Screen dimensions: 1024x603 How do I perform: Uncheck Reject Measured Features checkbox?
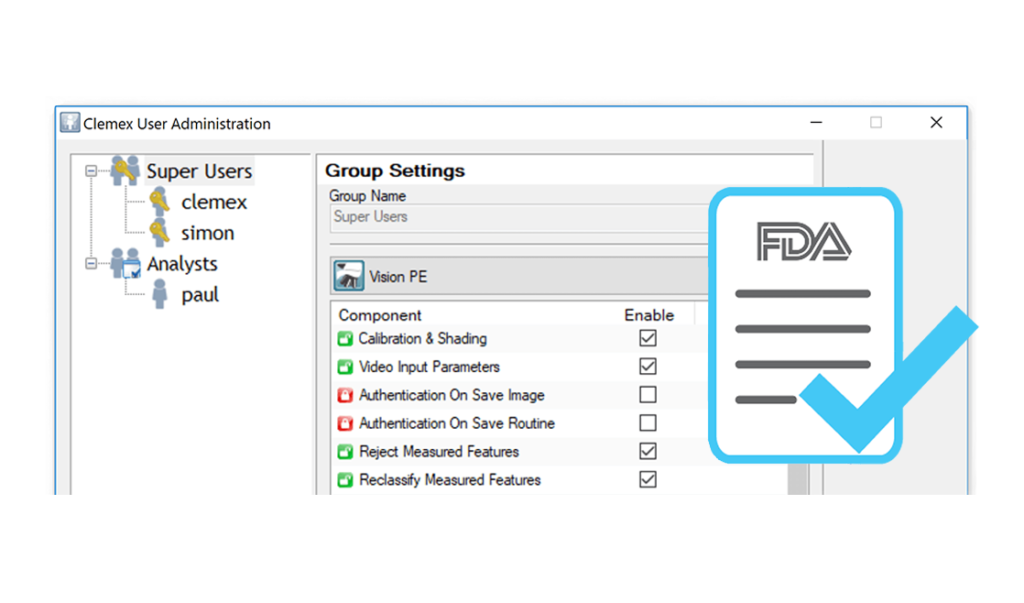(648, 451)
